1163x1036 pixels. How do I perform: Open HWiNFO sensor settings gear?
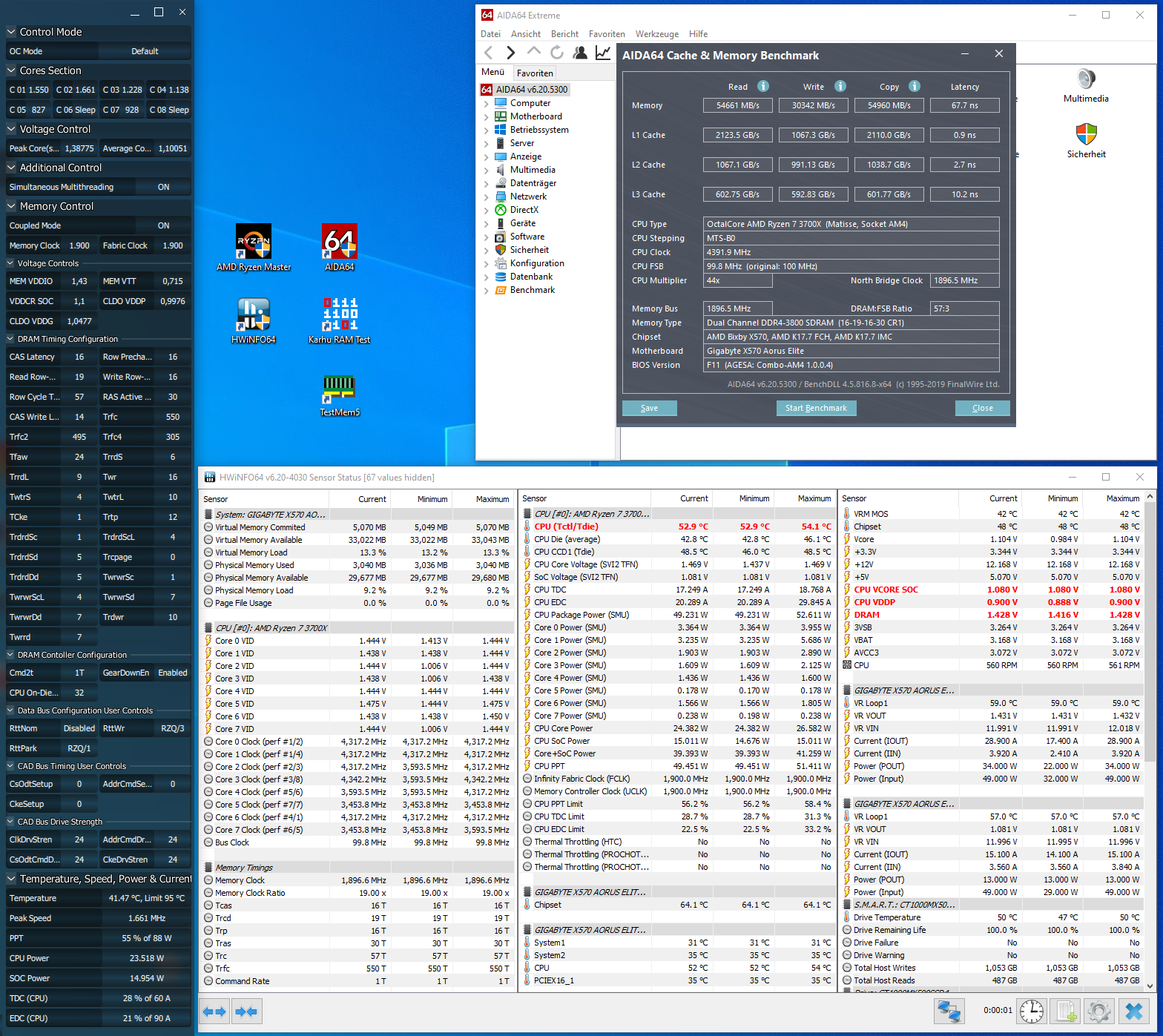coord(1099,1012)
